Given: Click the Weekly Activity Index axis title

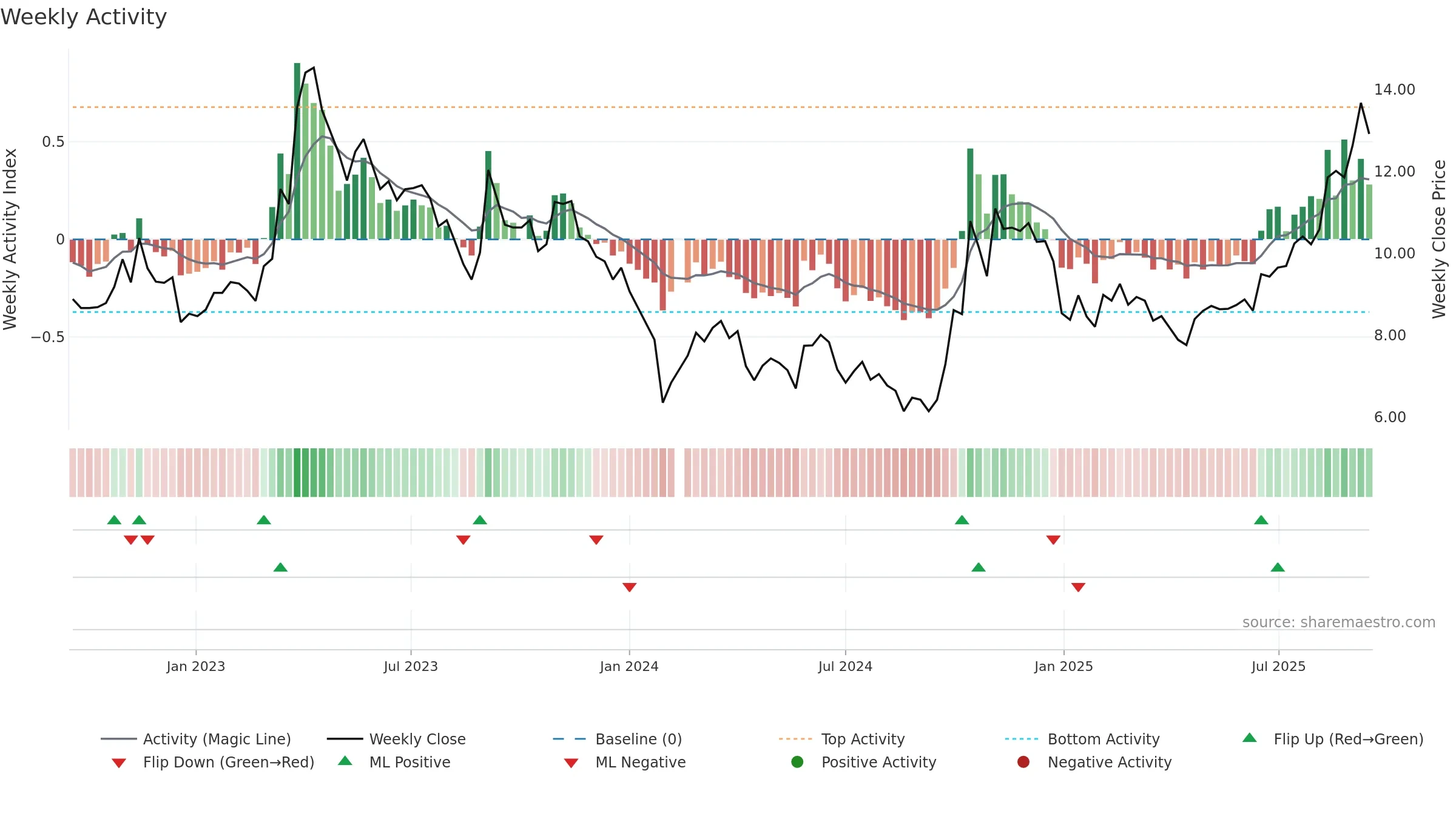Looking at the screenshot, I should click(x=10, y=239).
